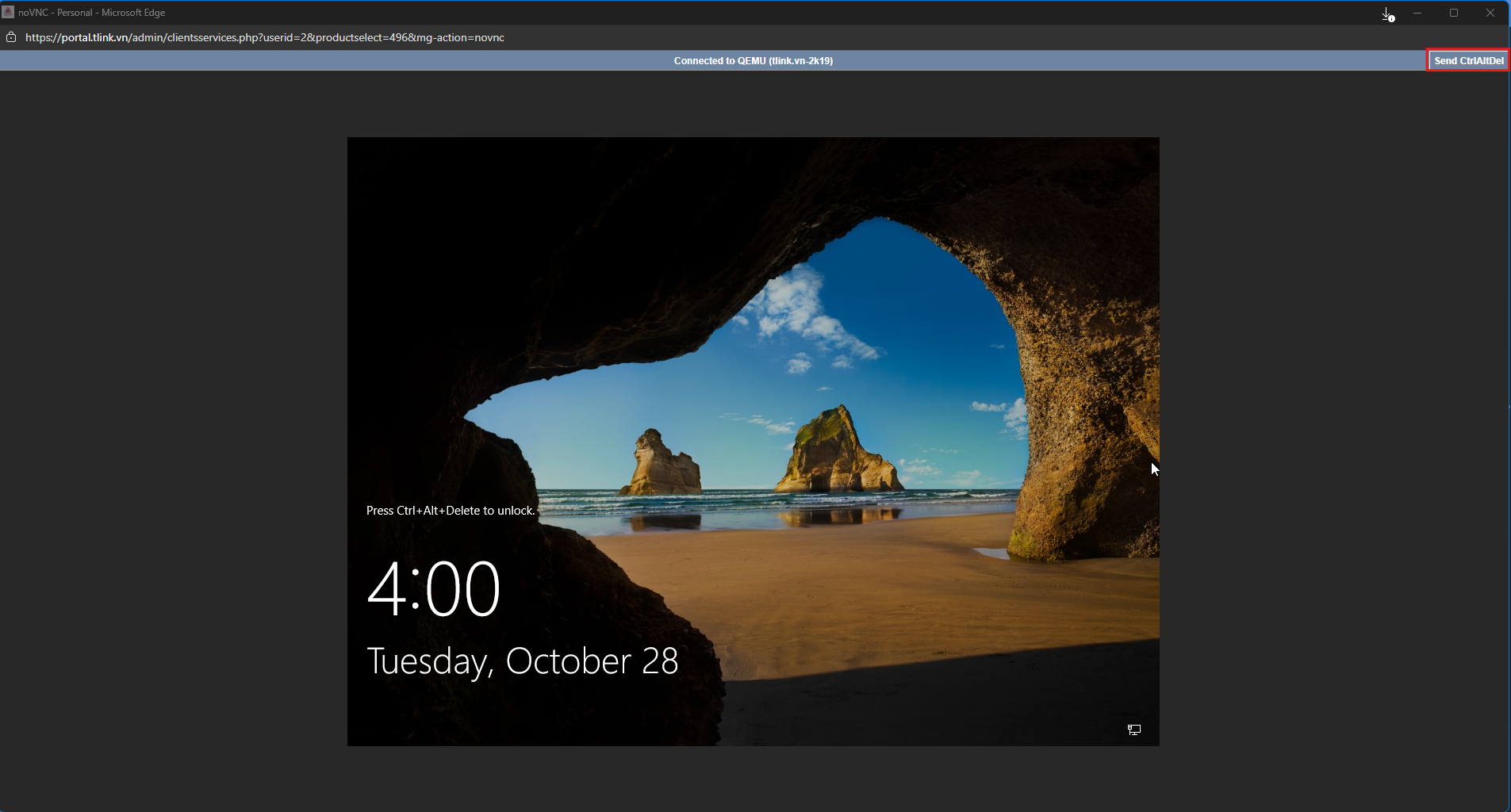The image size is (1511, 812).
Task: Click the noVNC - Personal window title
Action: pos(91,13)
